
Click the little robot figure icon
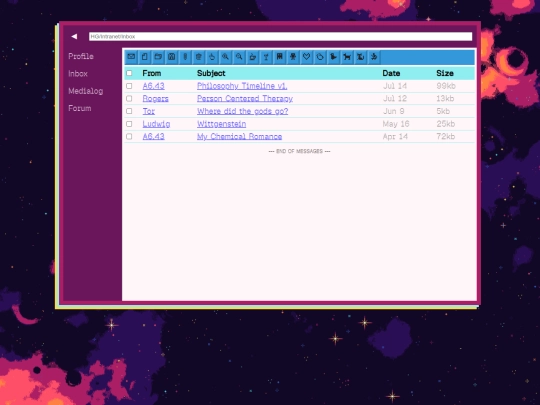coord(293,57)
